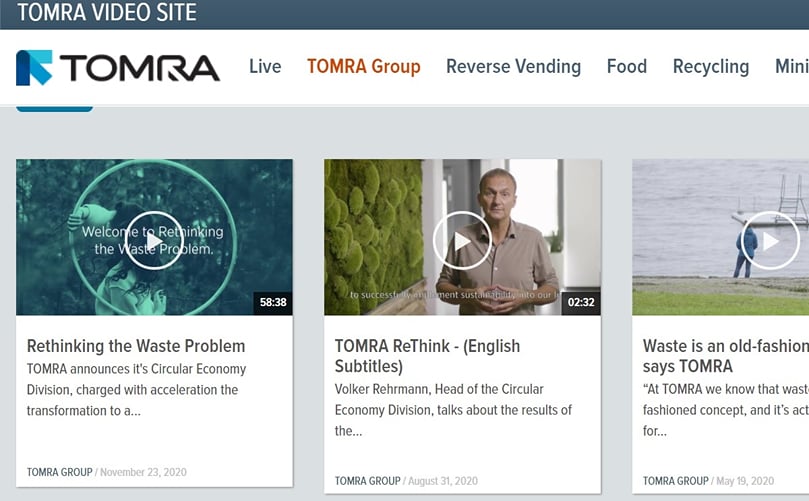Viewport: 809px width, 501px height.
Task: Go to the Food section
Action: tap(627, 67)
